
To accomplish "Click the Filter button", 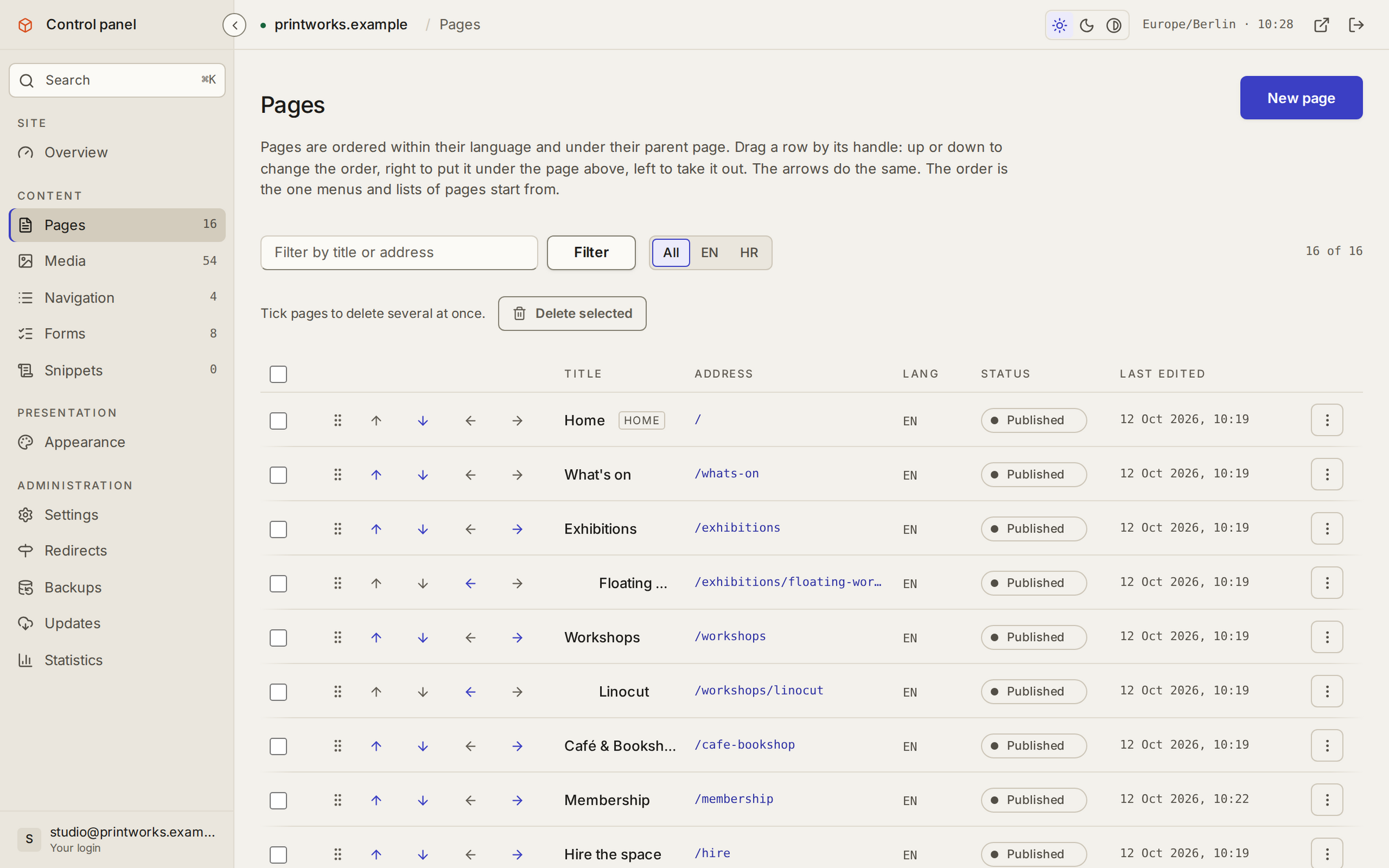I will [591, 253].
